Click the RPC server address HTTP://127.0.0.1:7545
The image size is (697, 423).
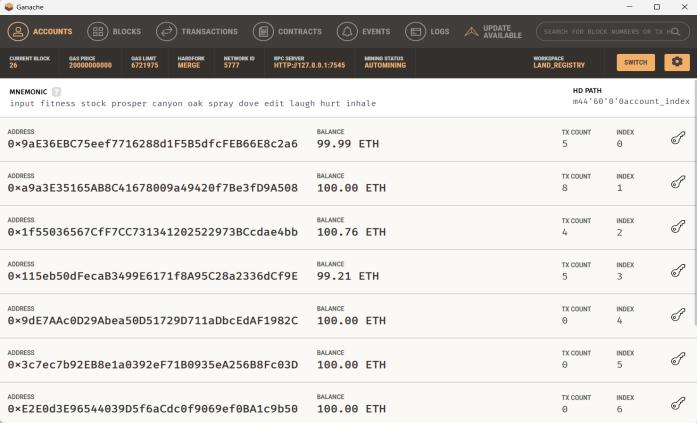309,65
